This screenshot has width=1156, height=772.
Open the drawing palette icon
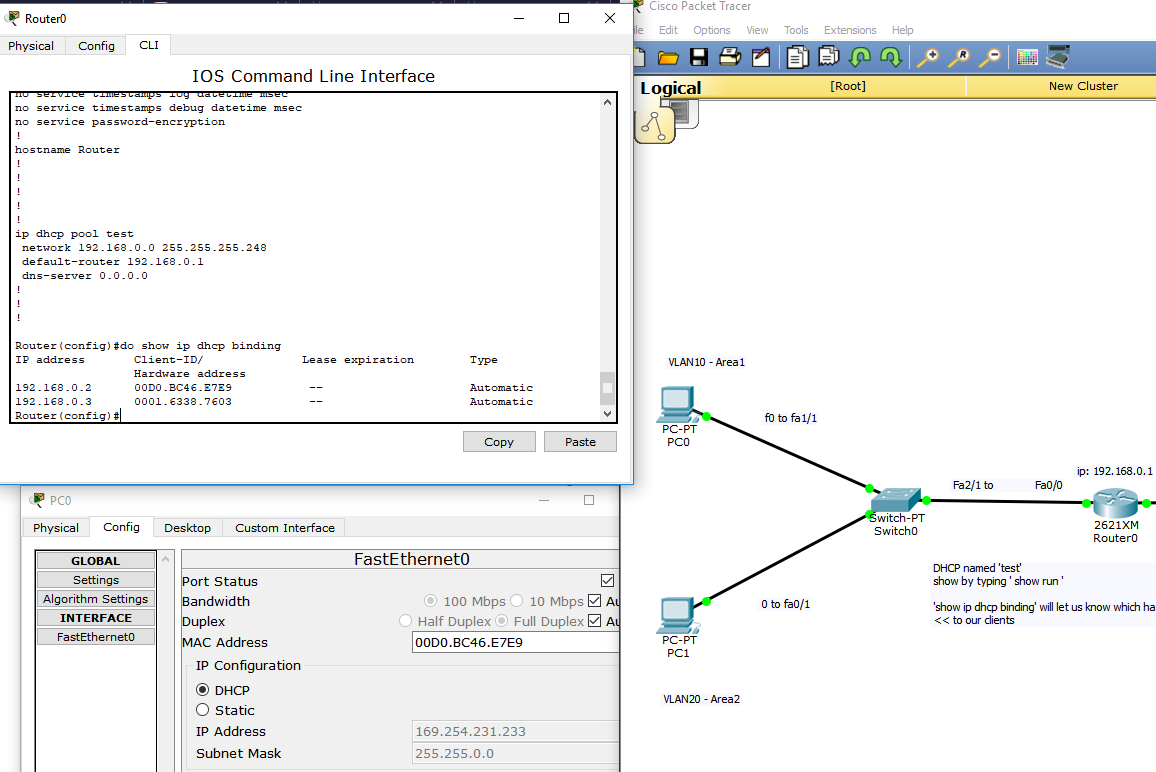tap(1027, 57)
